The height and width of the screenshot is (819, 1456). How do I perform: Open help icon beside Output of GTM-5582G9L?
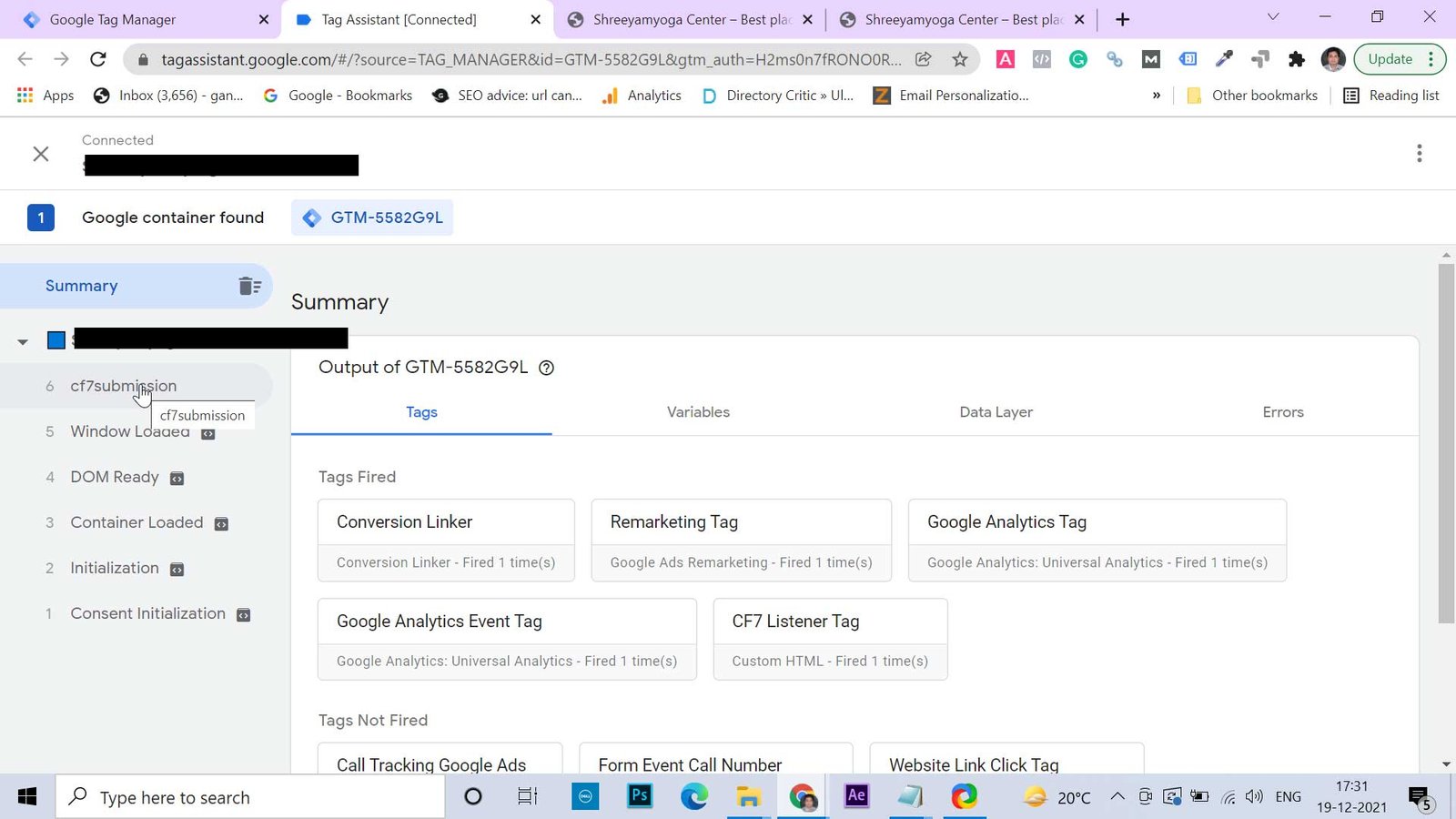point(546,368)
